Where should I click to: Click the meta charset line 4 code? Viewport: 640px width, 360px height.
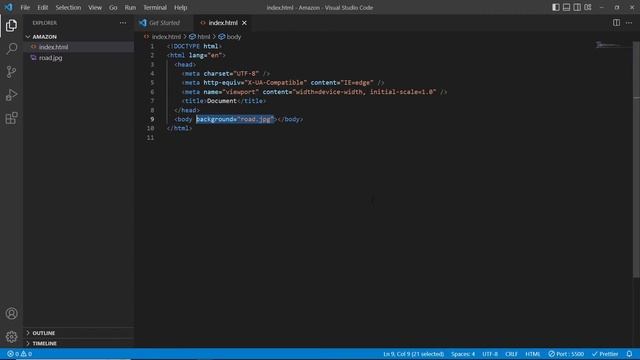point(226,73)
